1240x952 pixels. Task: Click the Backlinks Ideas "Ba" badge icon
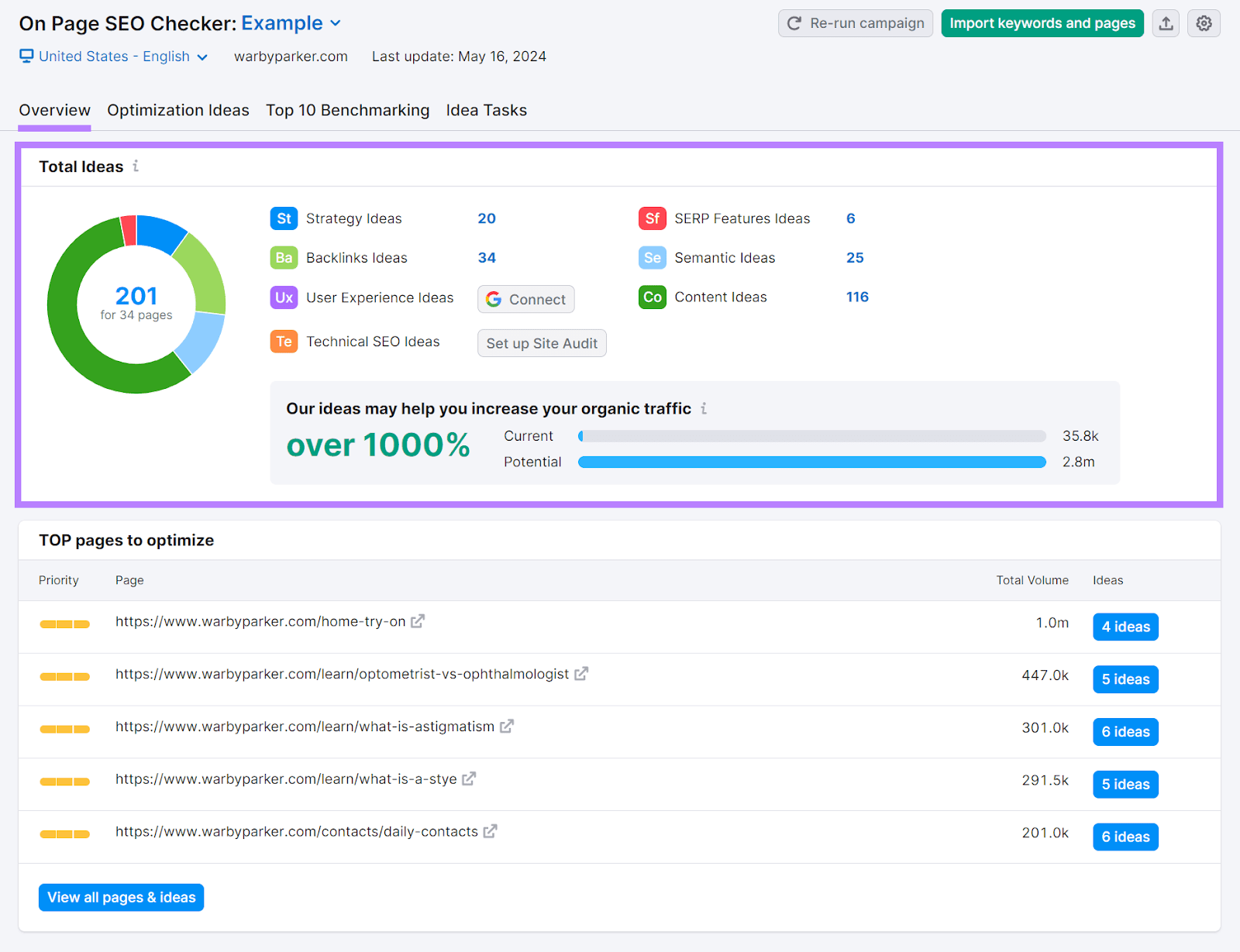284,257
